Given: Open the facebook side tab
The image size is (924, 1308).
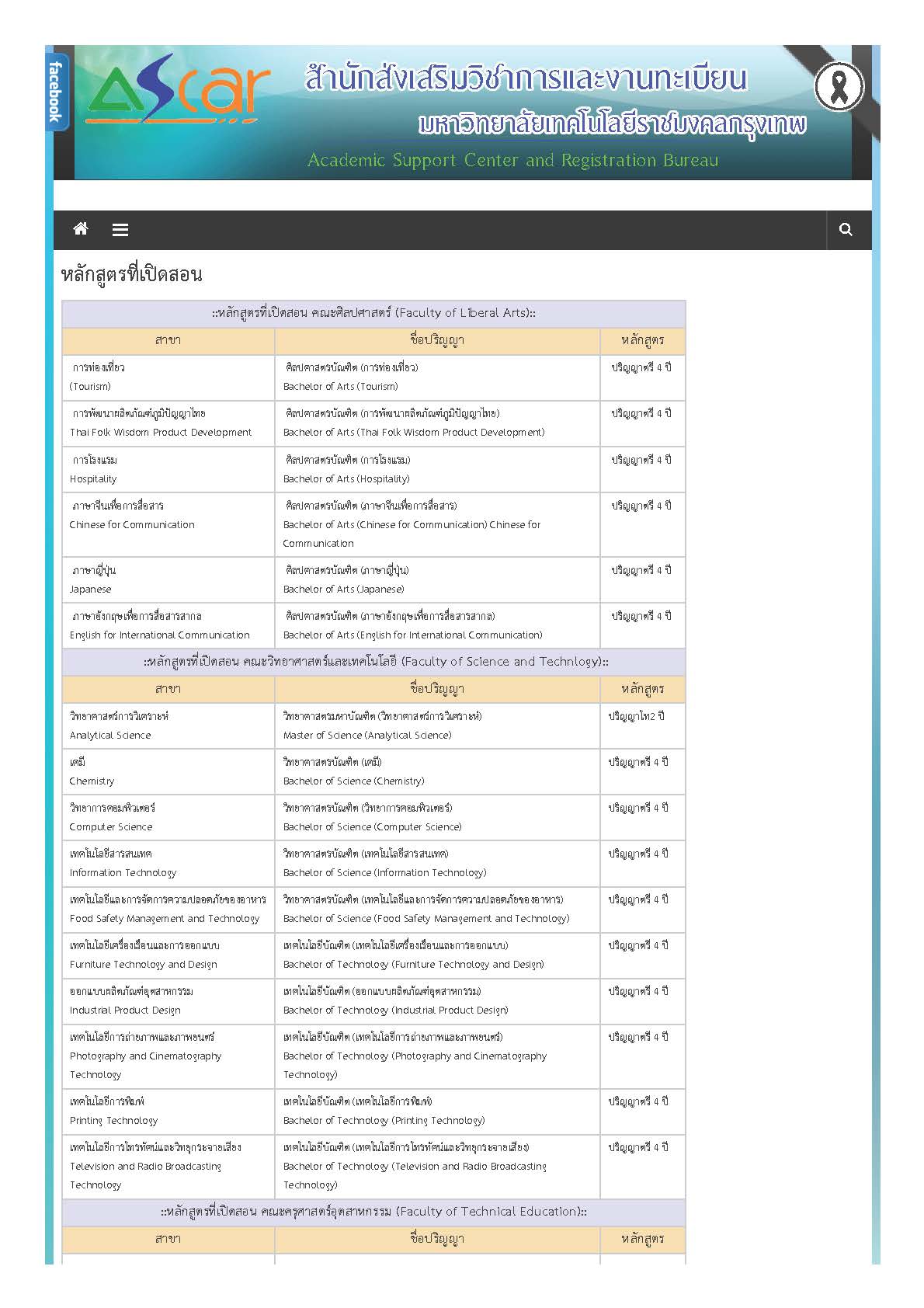Looking at the screenshot, I should (x=57, y=92).
